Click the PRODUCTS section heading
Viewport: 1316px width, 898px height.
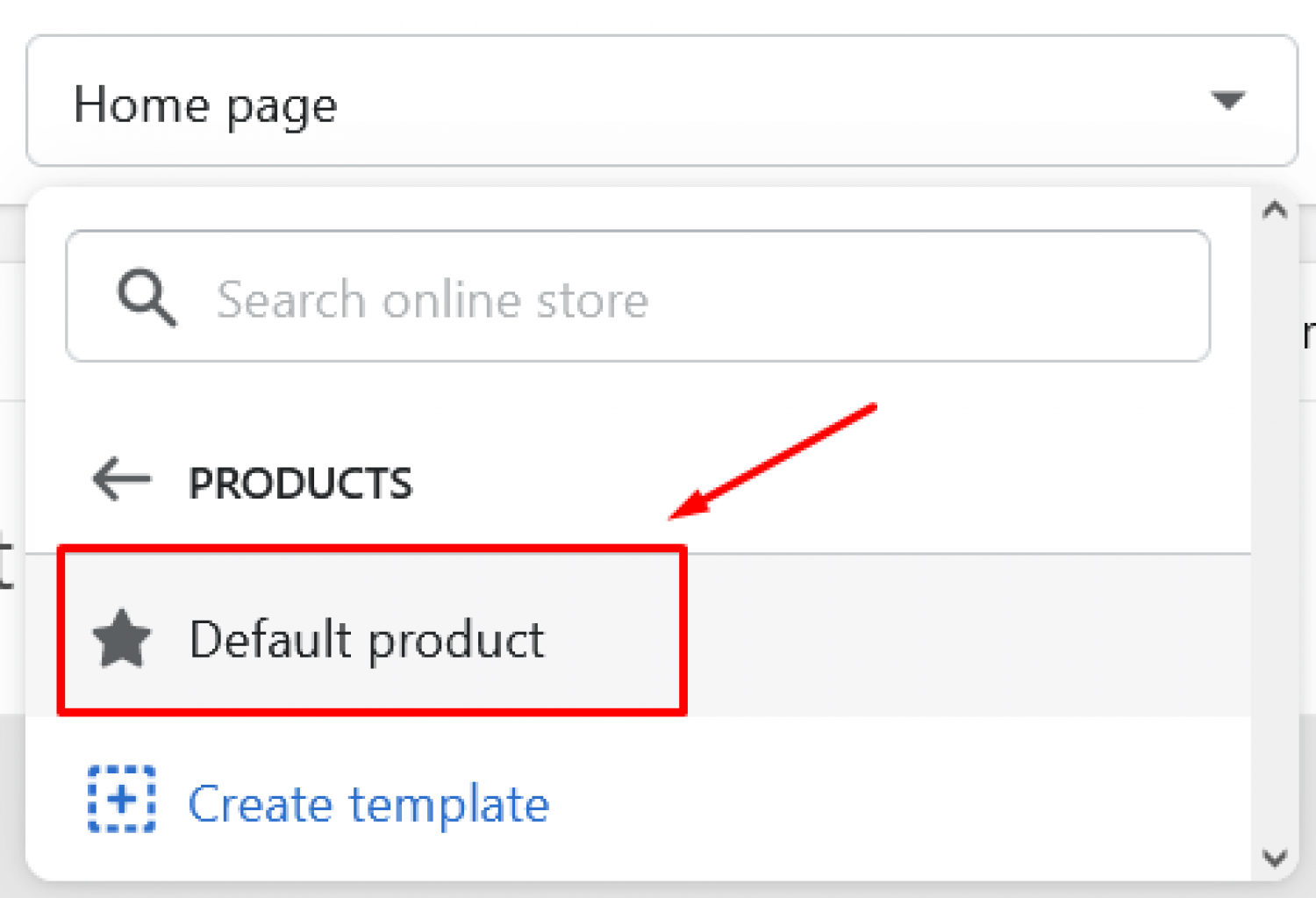pyautogui.click(x=300, y=484)
